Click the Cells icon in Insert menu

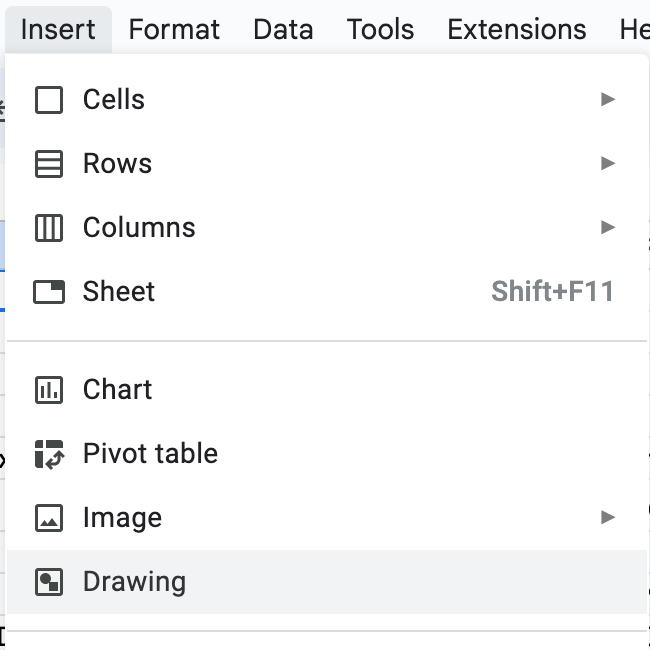49,100
